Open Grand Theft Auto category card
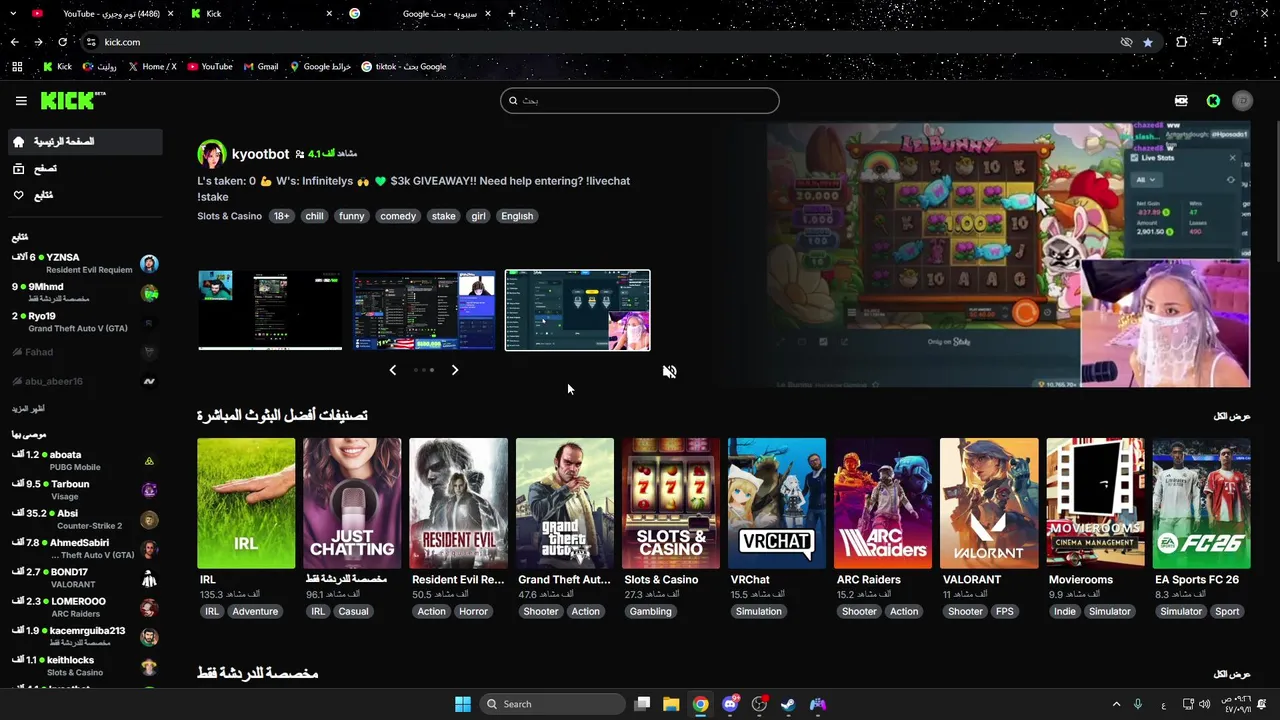The image size is (1280, 720). pos(565,503)
